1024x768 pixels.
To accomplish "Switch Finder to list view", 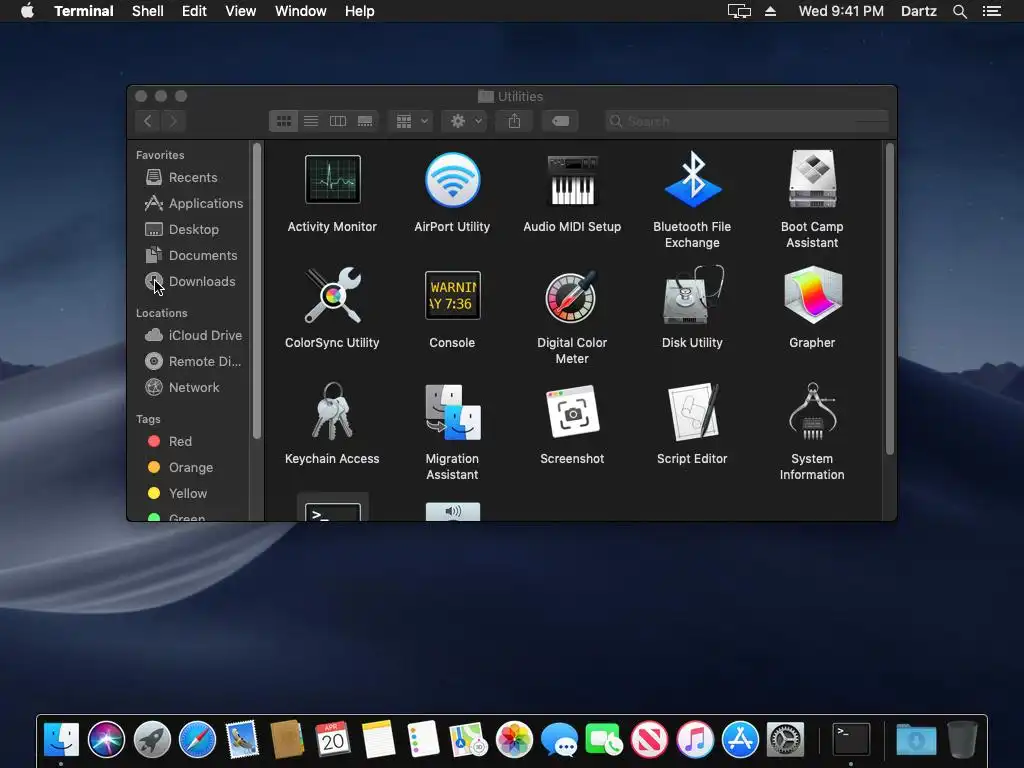I will (311, 121).
